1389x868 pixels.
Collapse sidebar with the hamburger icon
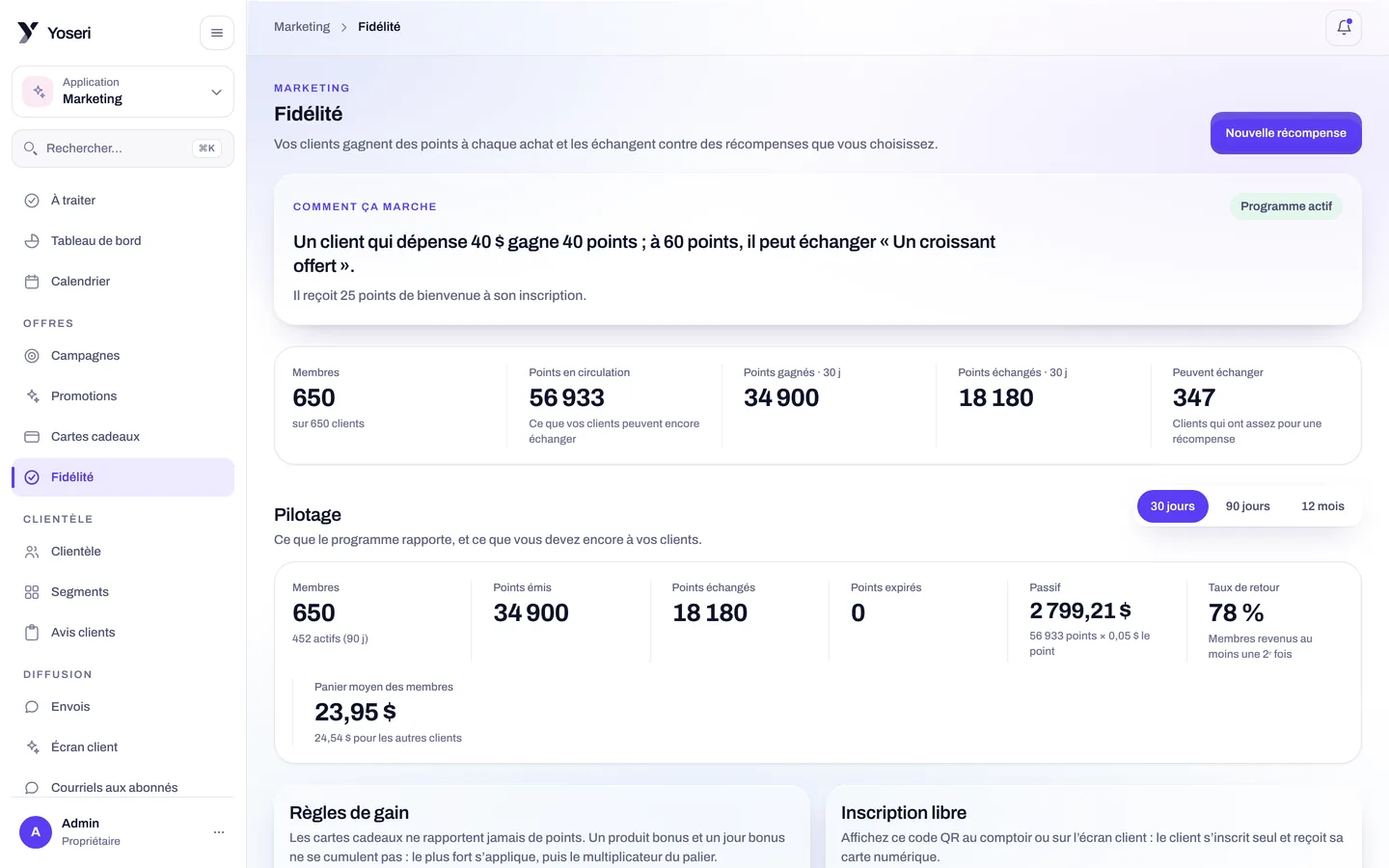click(217, 33)
